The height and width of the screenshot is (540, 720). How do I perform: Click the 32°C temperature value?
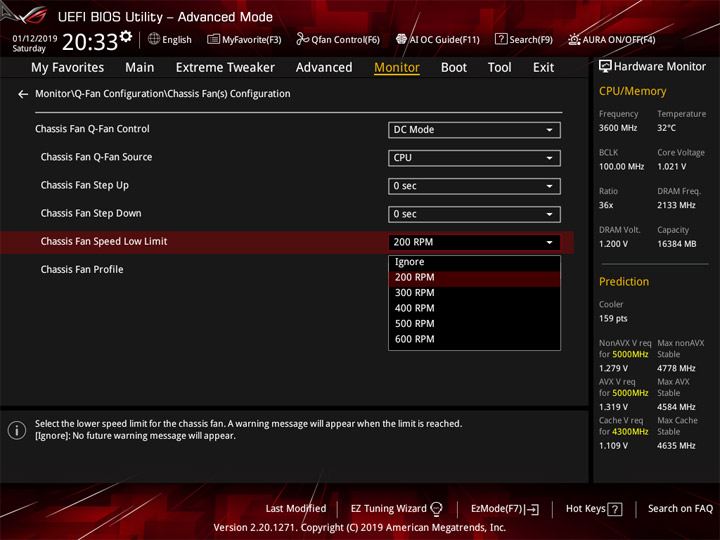(x=666, y=128)
